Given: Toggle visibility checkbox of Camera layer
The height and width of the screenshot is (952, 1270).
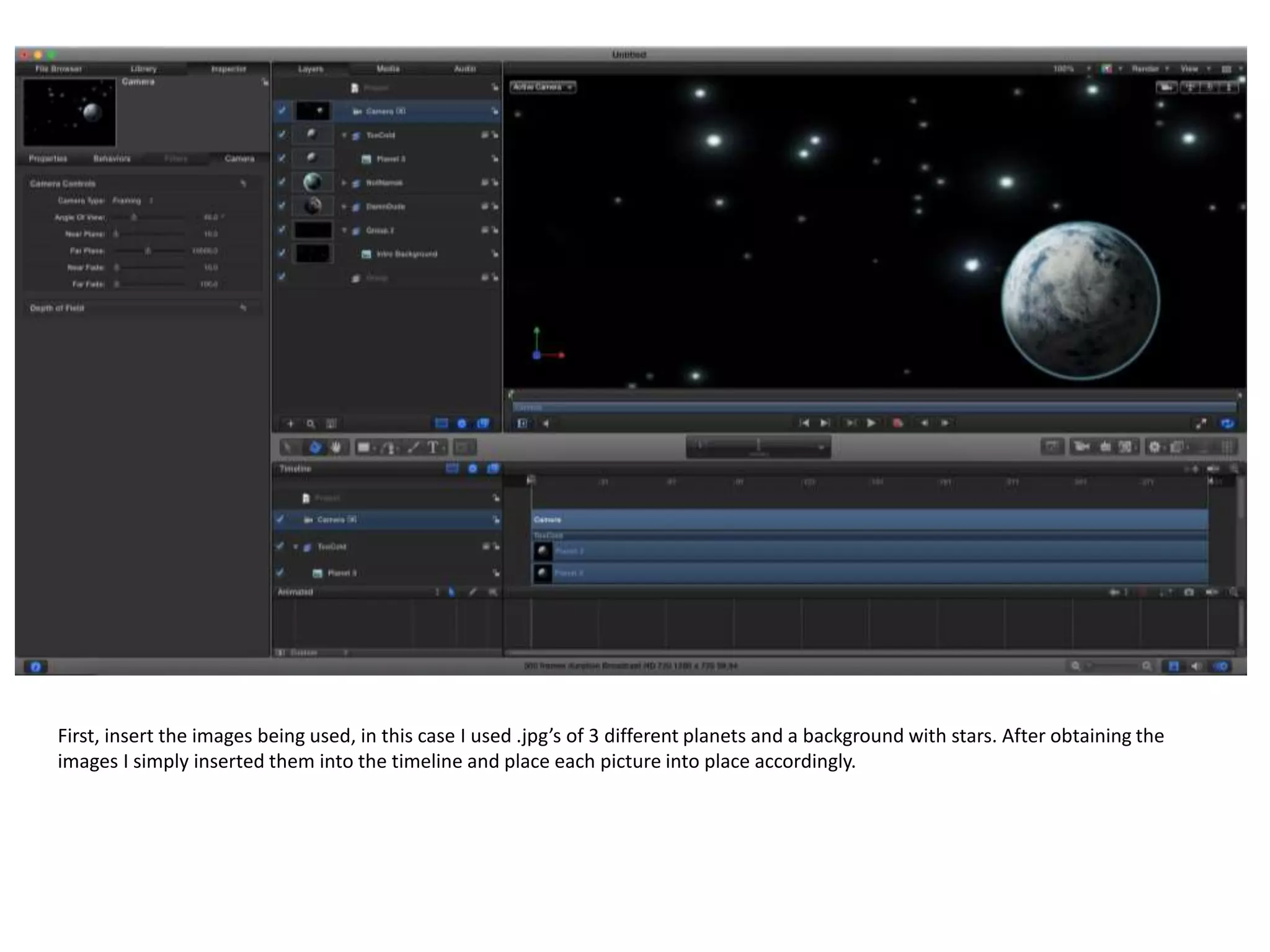Looking at the screenshot, I should point(282,110).
